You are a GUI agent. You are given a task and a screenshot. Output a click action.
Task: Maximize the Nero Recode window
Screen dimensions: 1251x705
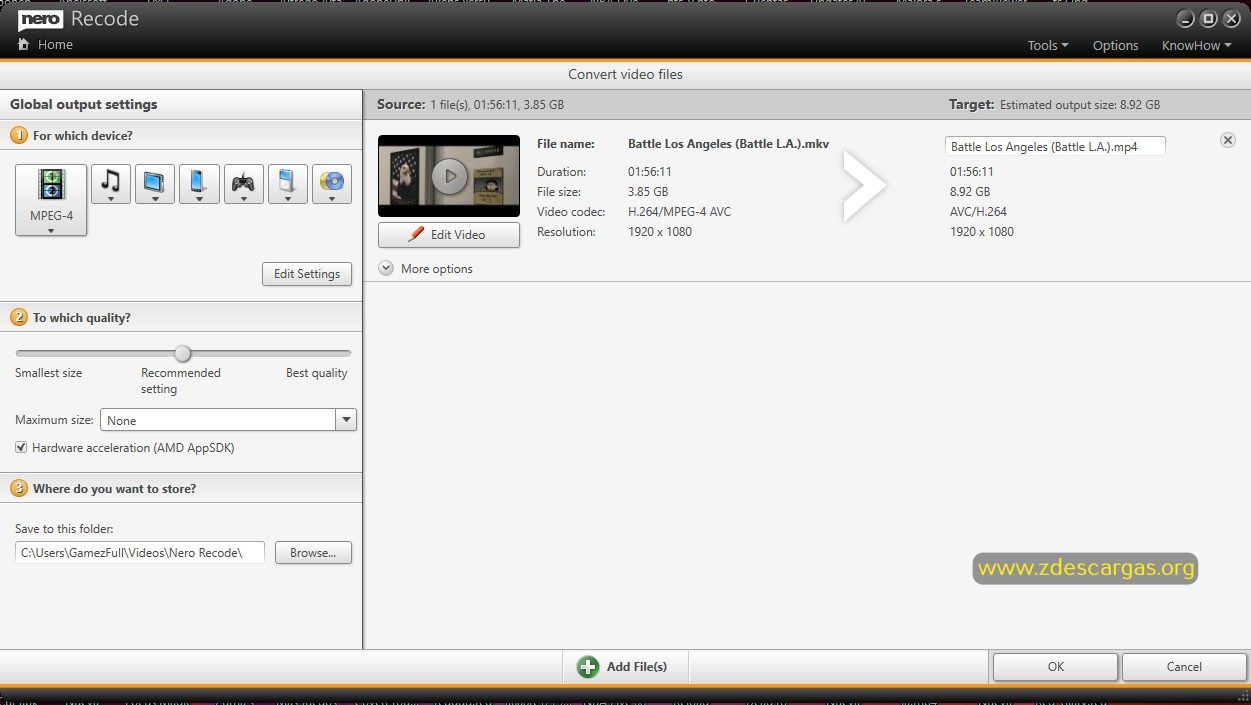point(1208,19)
